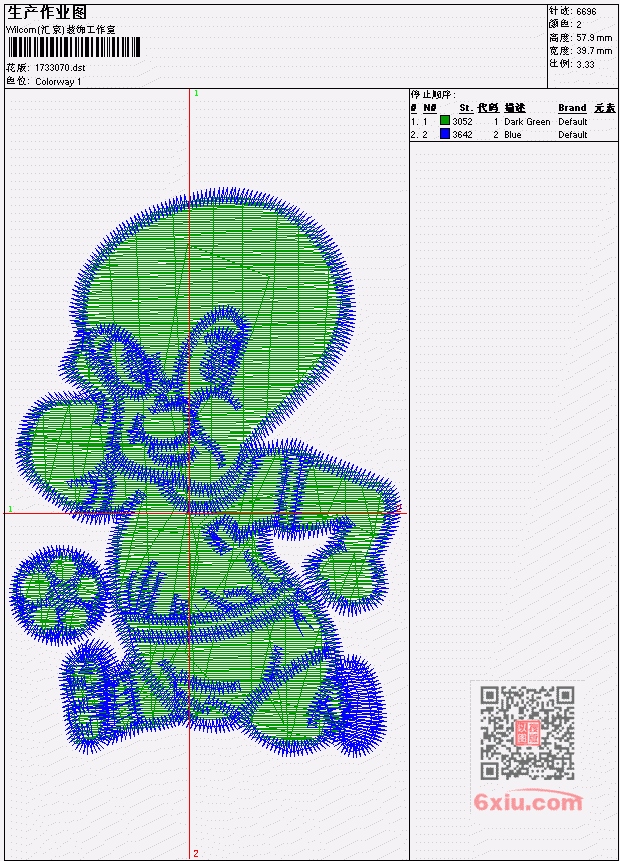This screenshot has height=861, width=620.
Task: Select stitch count 3642 cell
Action: point(462,135)
